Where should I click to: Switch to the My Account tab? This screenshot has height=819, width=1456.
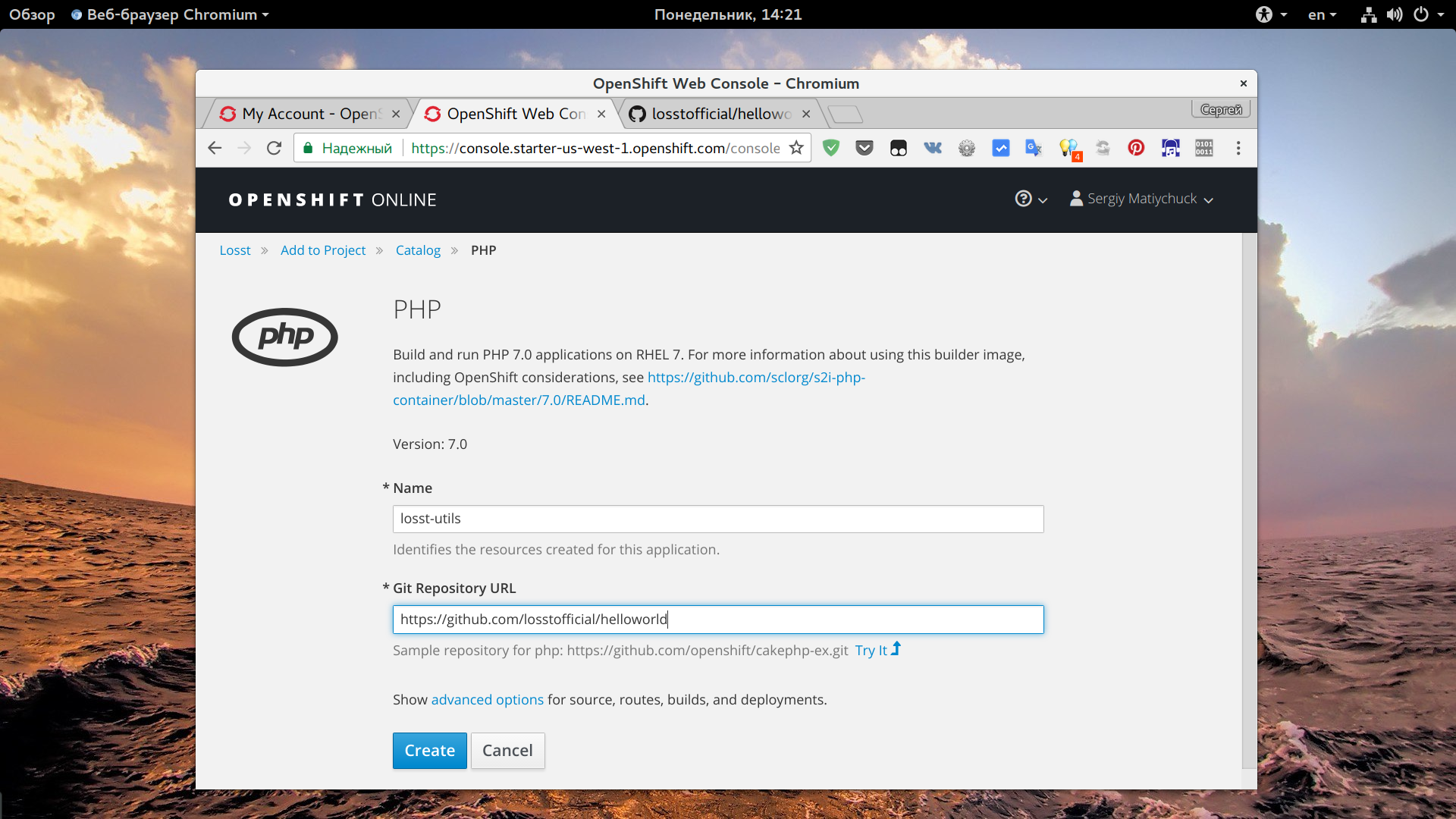pyautogui.click(x=311, y=114)
